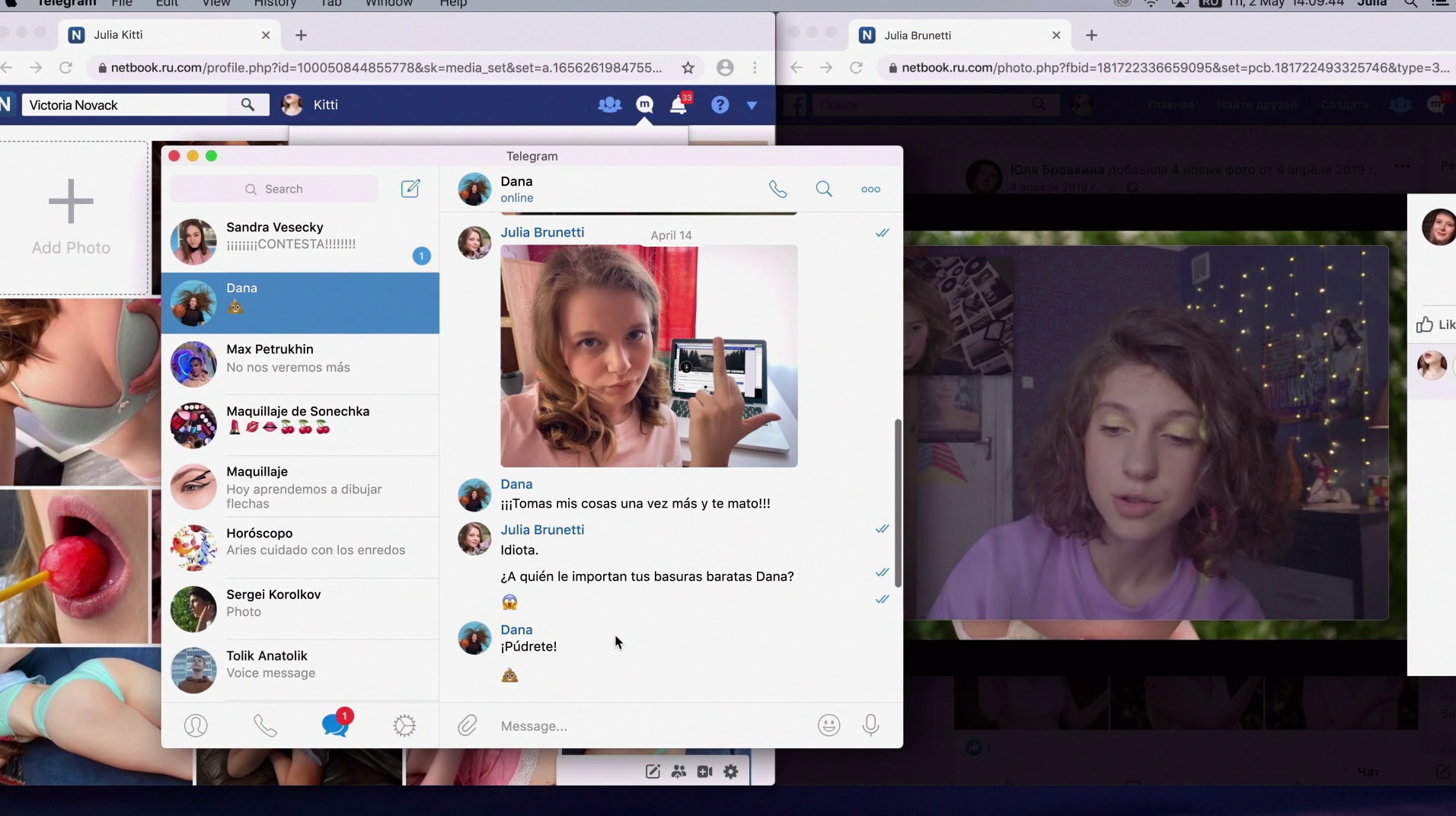Open browser three-dot menu in left window
Viewport: 1456px width, 816px height.
pos(755,68)
